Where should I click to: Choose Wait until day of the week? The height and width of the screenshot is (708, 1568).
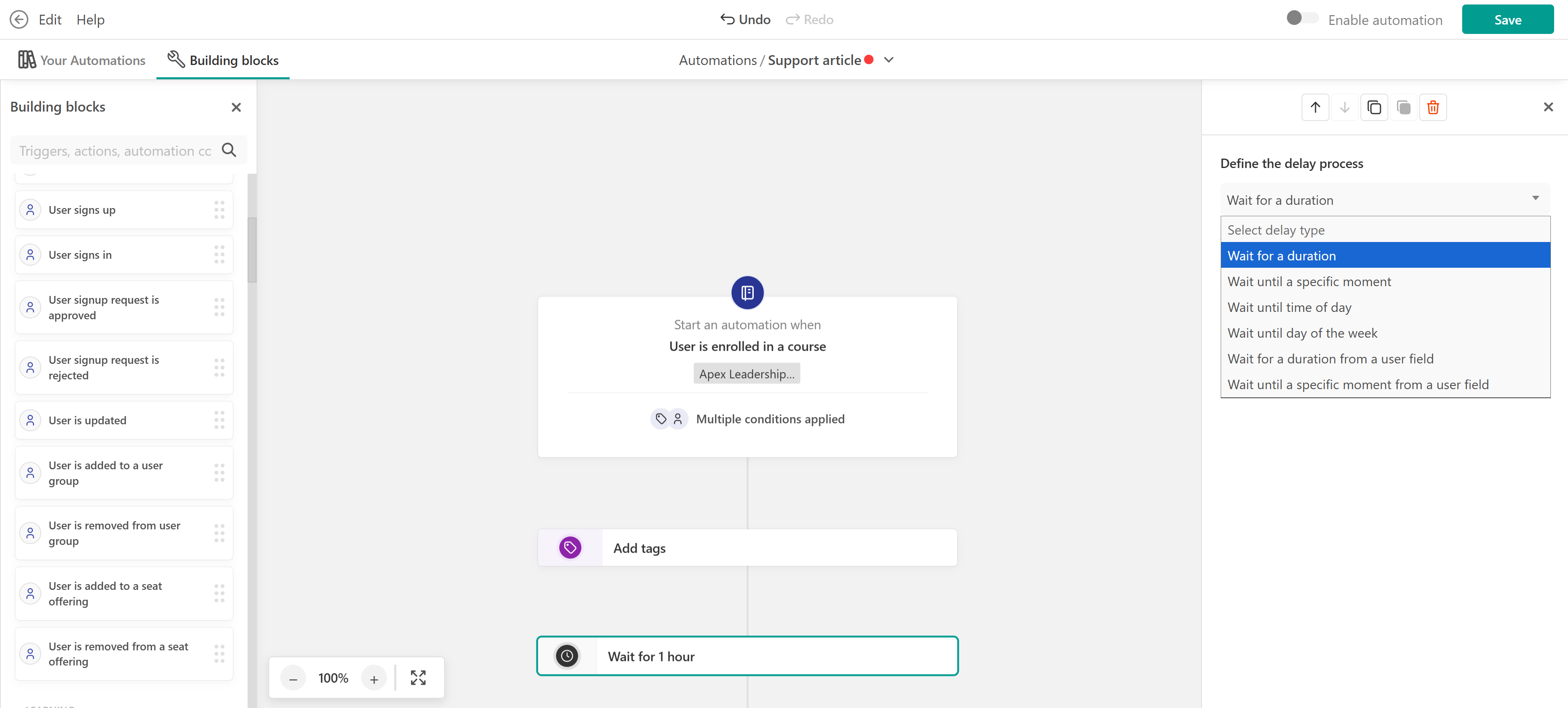tap(1302, 333)
